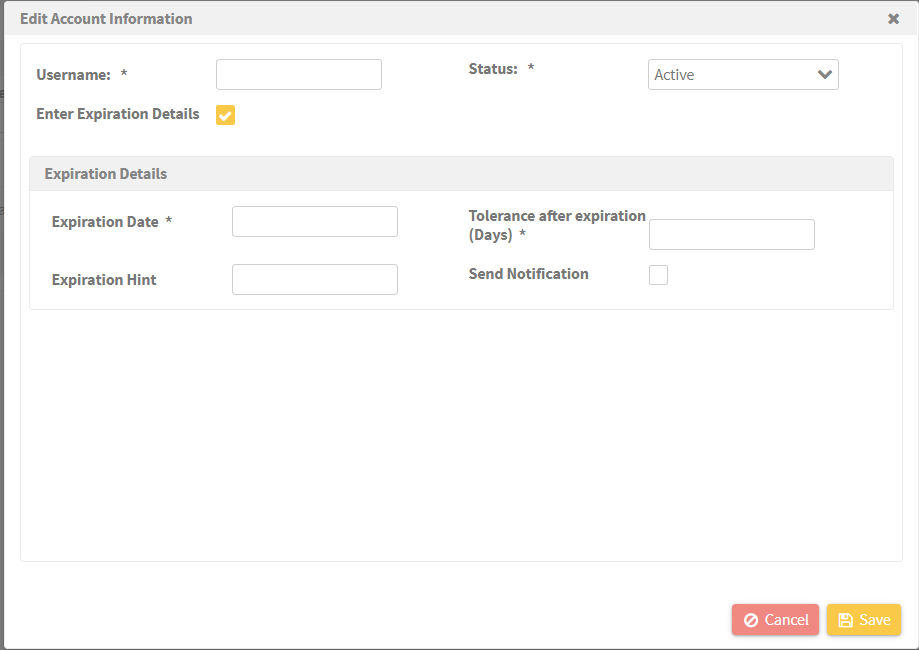Select the Tolerance after expiration input box

(x=731, y=234)
